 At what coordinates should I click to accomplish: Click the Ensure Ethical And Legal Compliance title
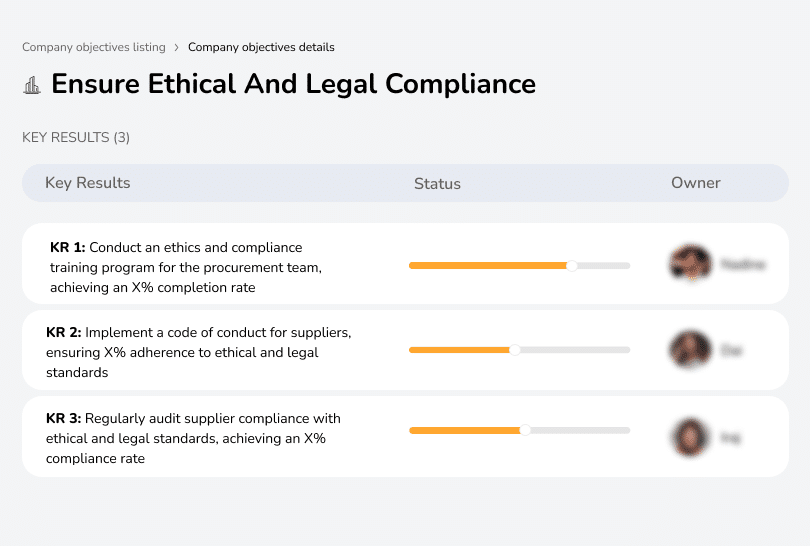(293, 84)
